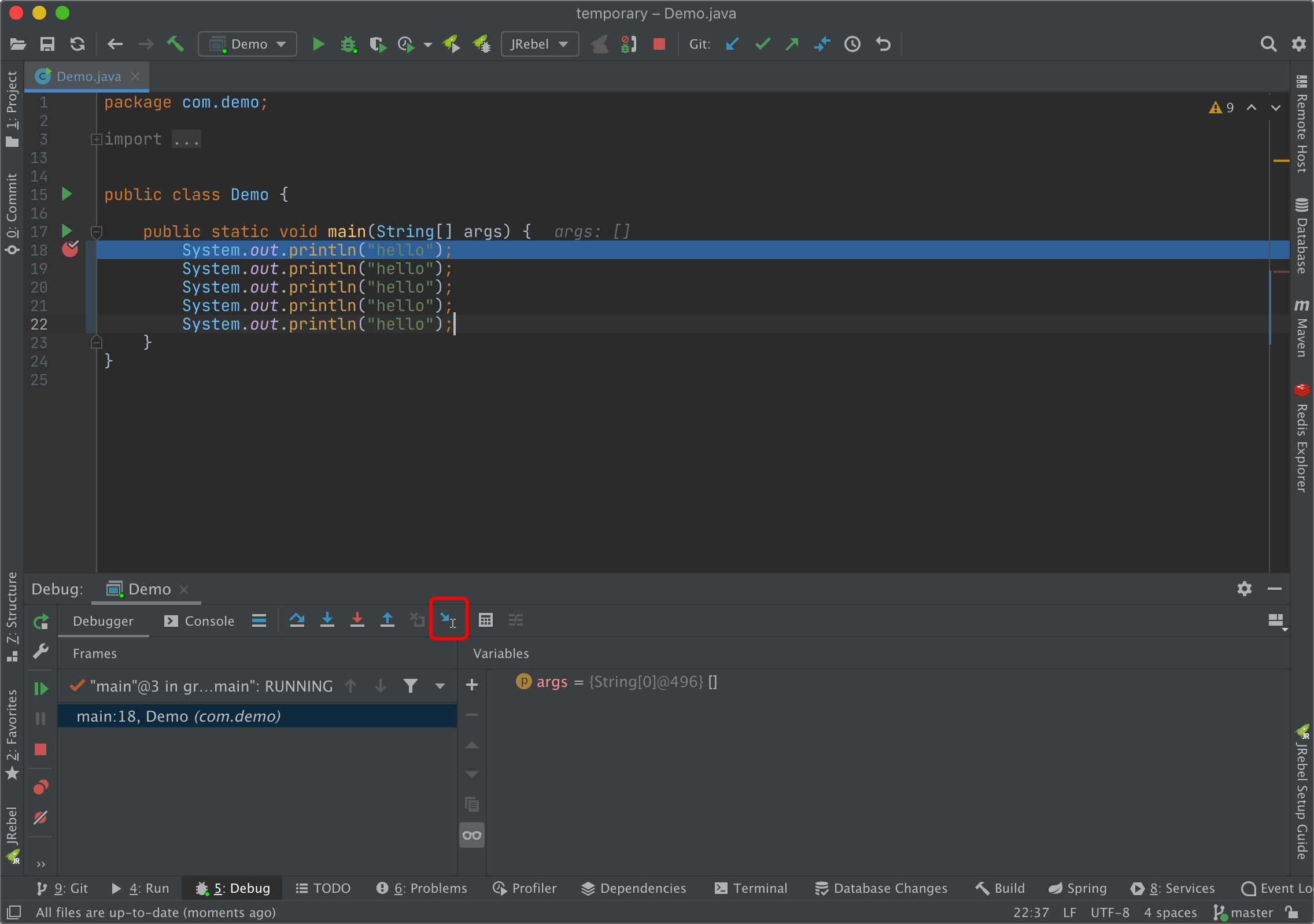Click debug panel settings gear icon
The image size is (1314, 924).
[1245, 589]
